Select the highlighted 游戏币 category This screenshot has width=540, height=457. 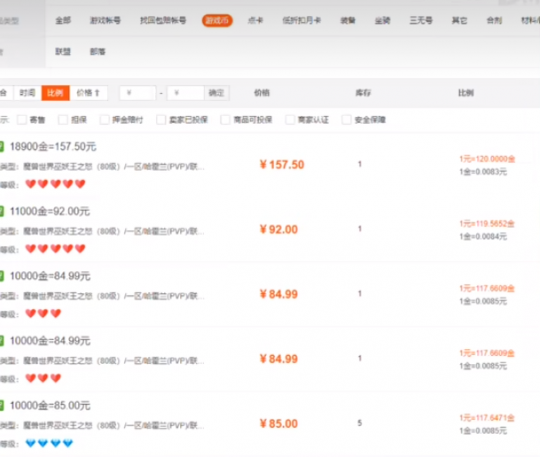click(217, 21)
